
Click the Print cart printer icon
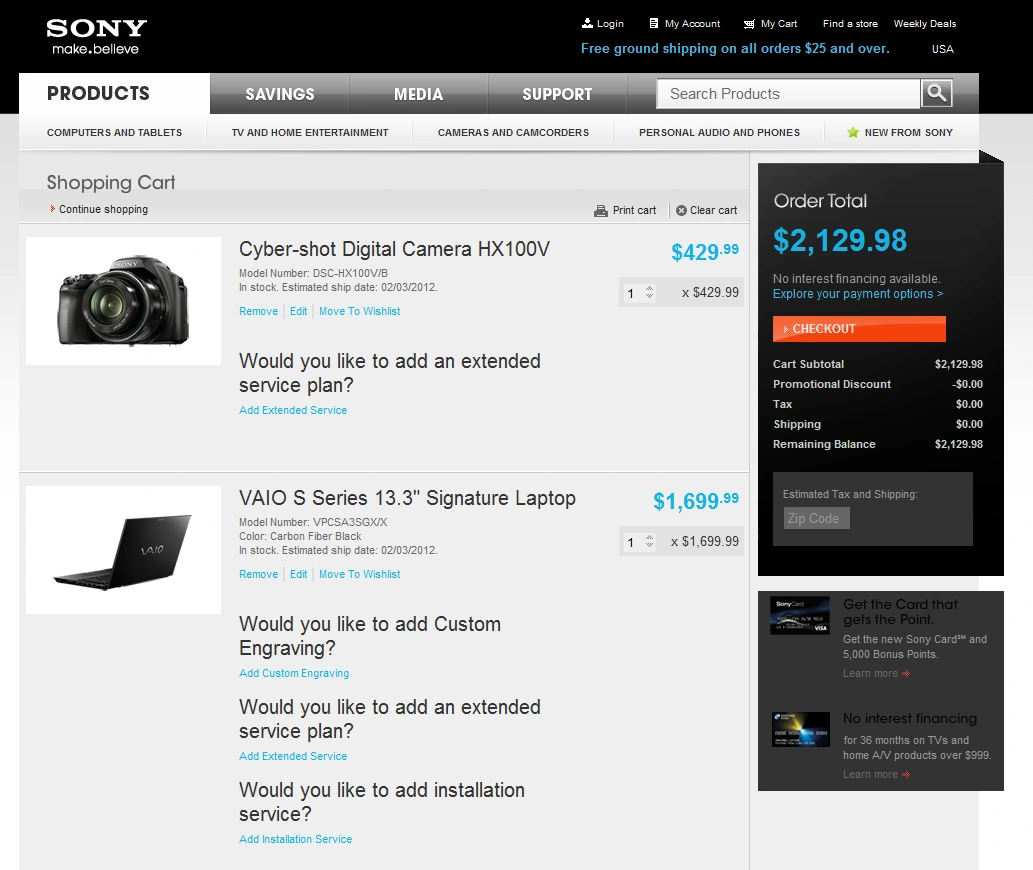[601, 211]
